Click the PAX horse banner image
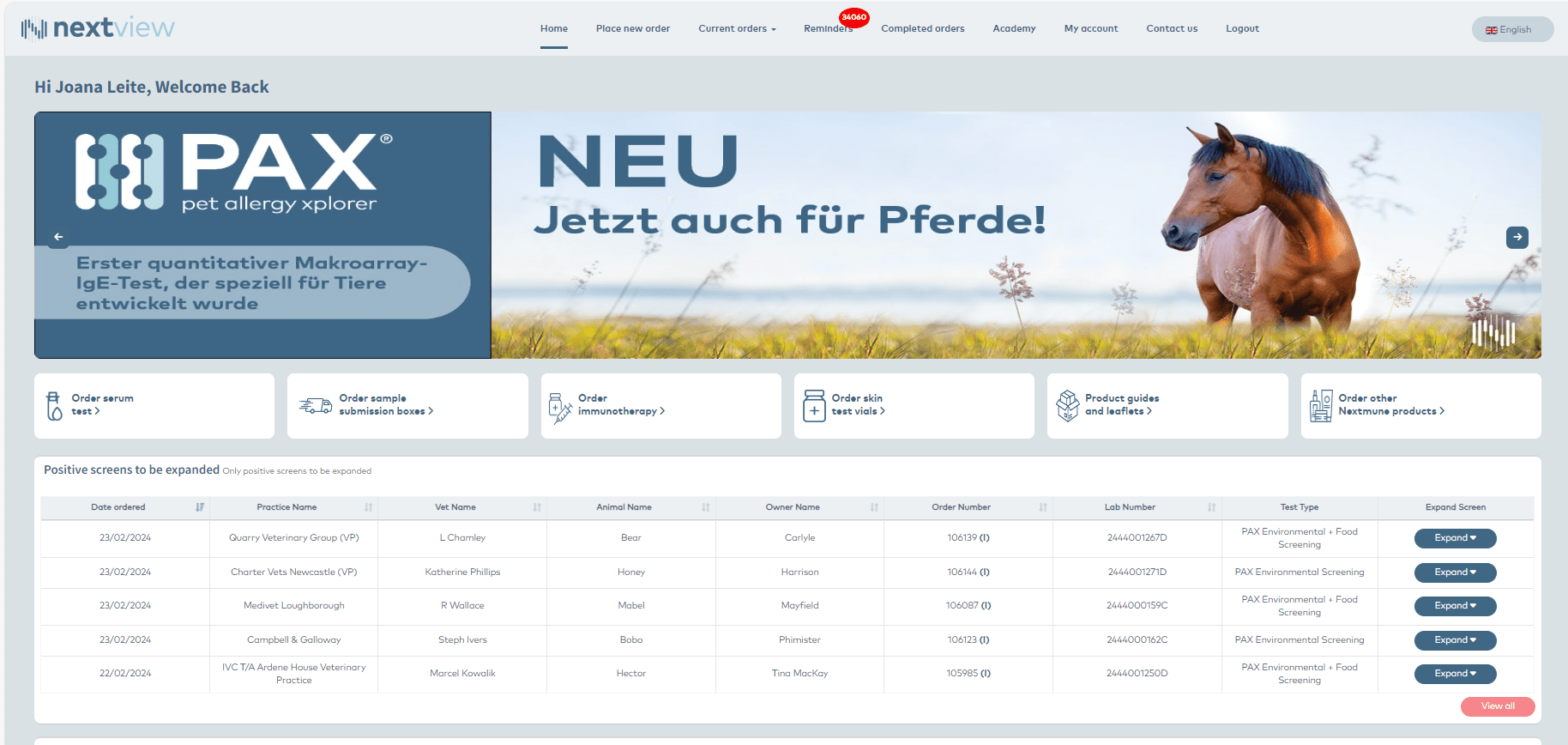The image size is (1568, 745). pyautogui.click(x=787, y=235)
